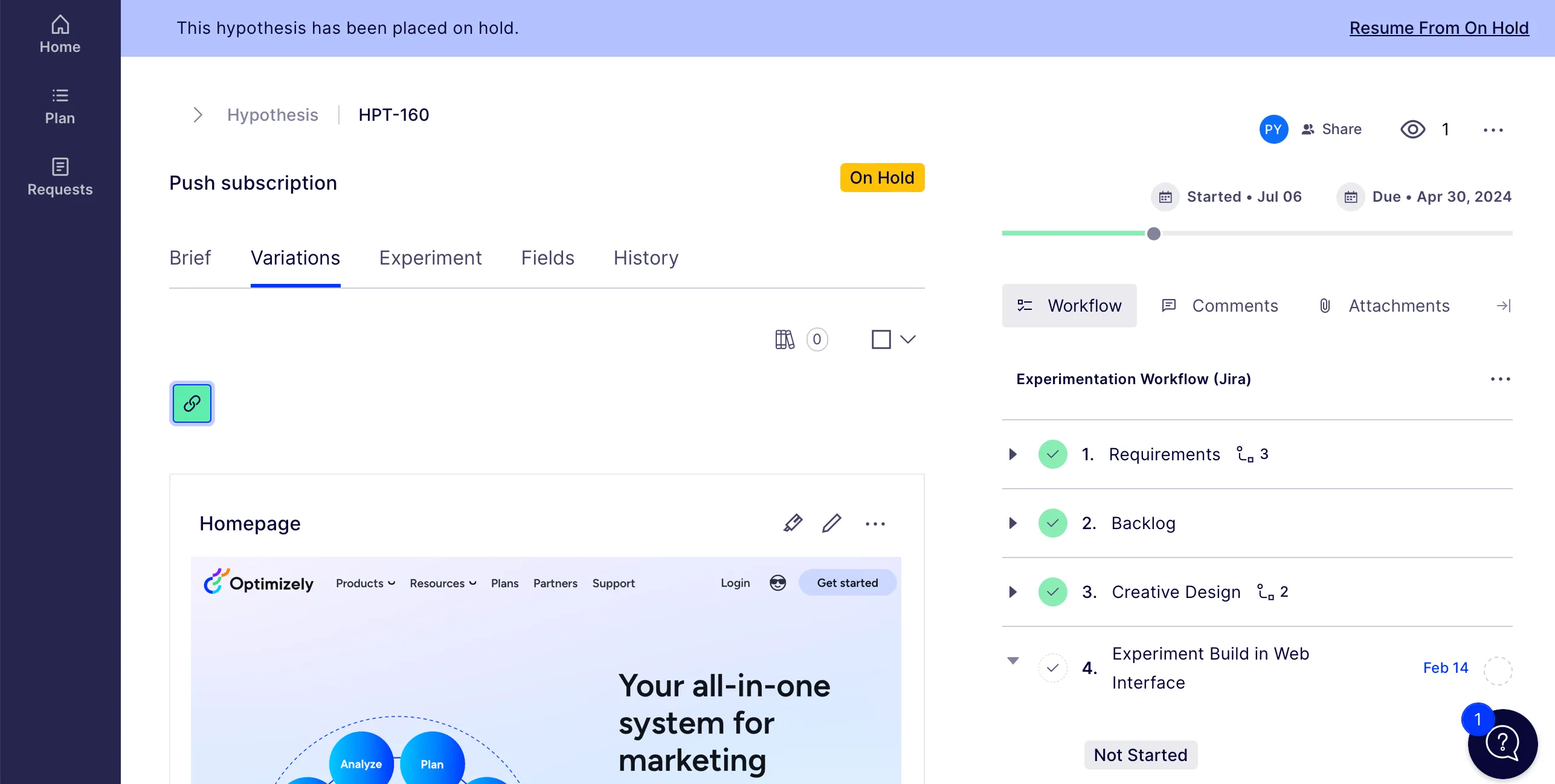Tick the variations select-all checkbox
Viewport: 1555px width, 784px height.
tap(881, 339)
